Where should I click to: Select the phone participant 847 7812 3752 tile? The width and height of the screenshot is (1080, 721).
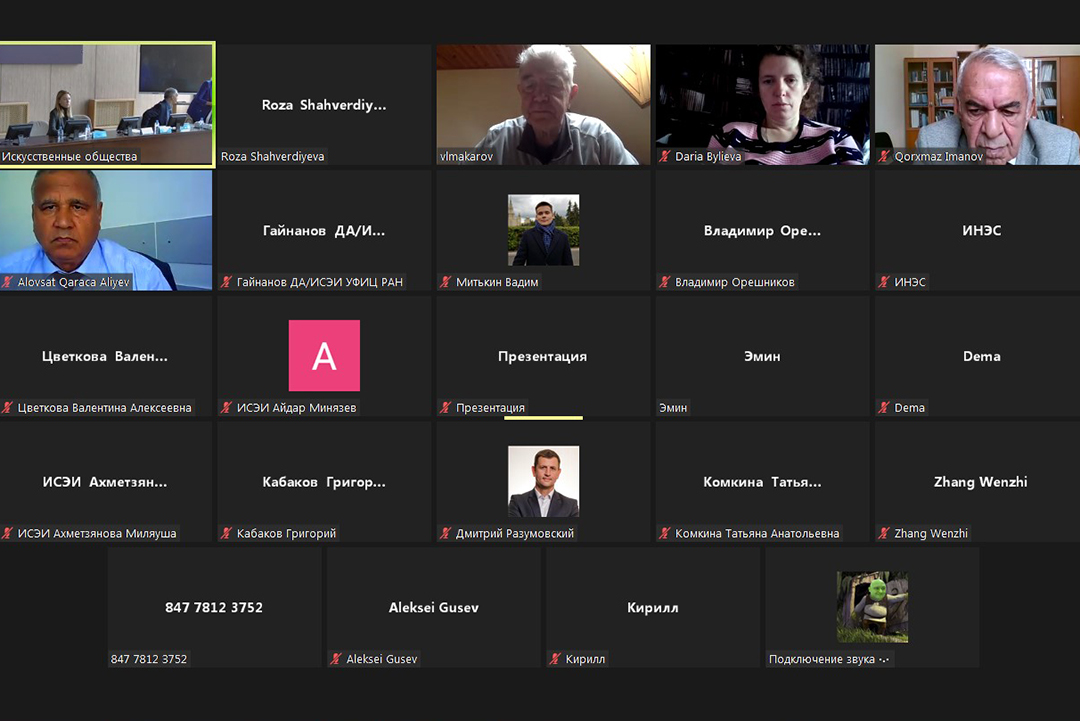coord(214,607)
